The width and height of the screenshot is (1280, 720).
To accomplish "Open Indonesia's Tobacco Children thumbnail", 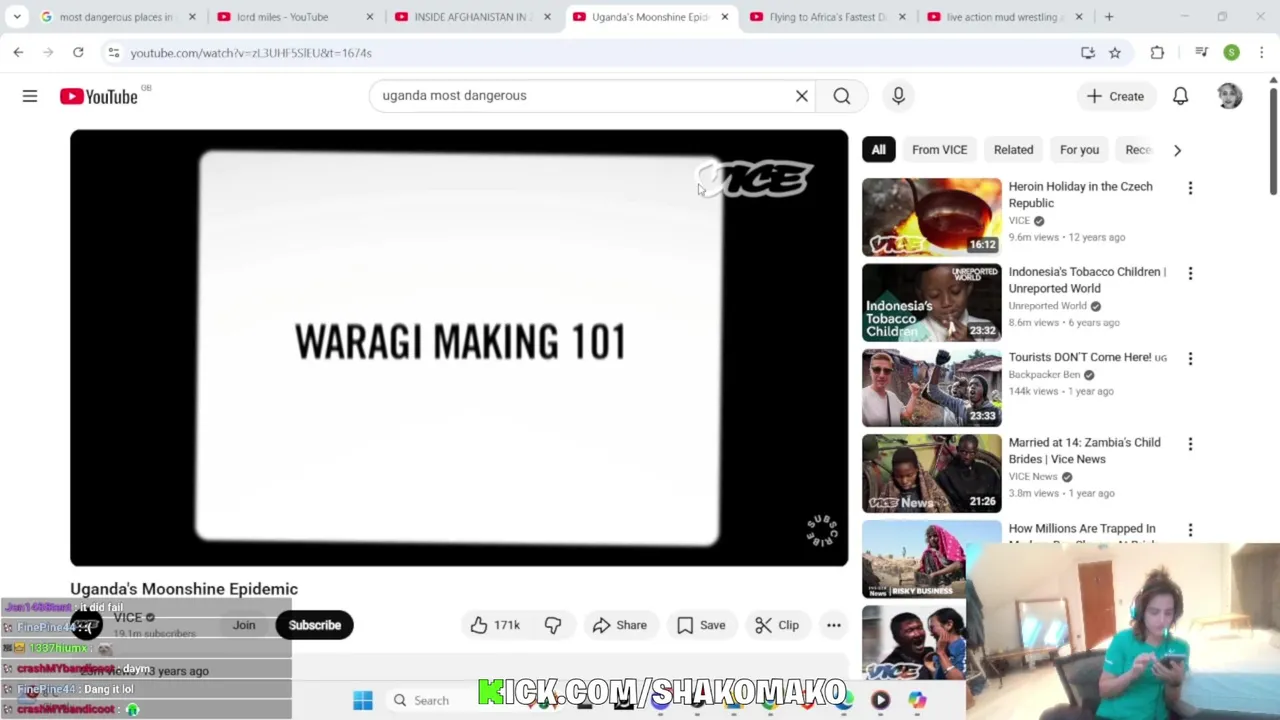I will pos(931,302).
